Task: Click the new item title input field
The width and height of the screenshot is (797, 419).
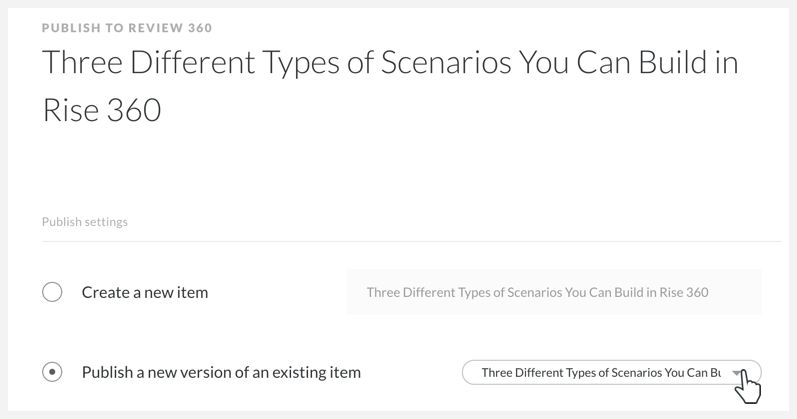Action: tap(554, 292)
